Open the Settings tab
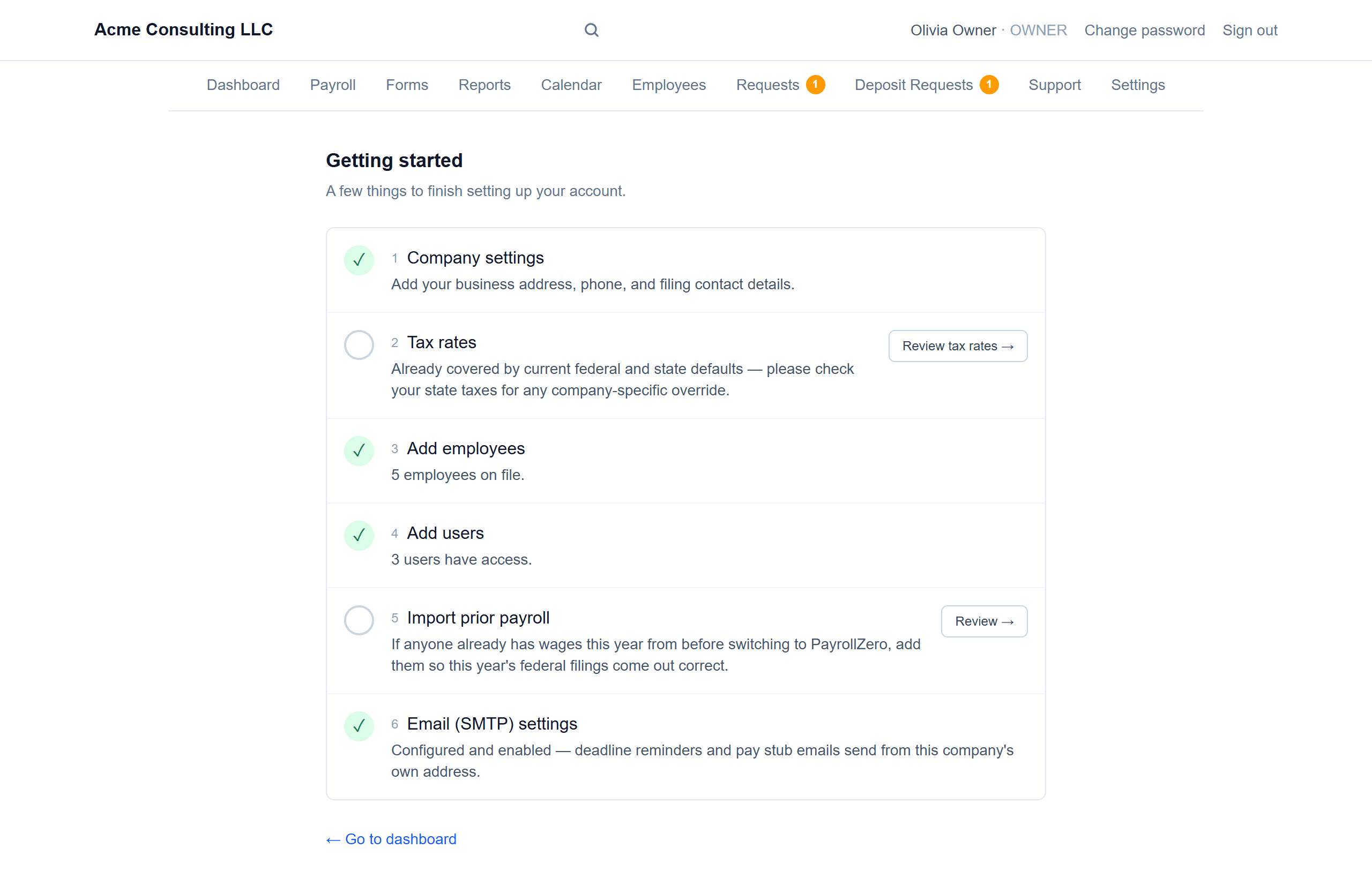1372x886 pixels. pos(1138,85)
